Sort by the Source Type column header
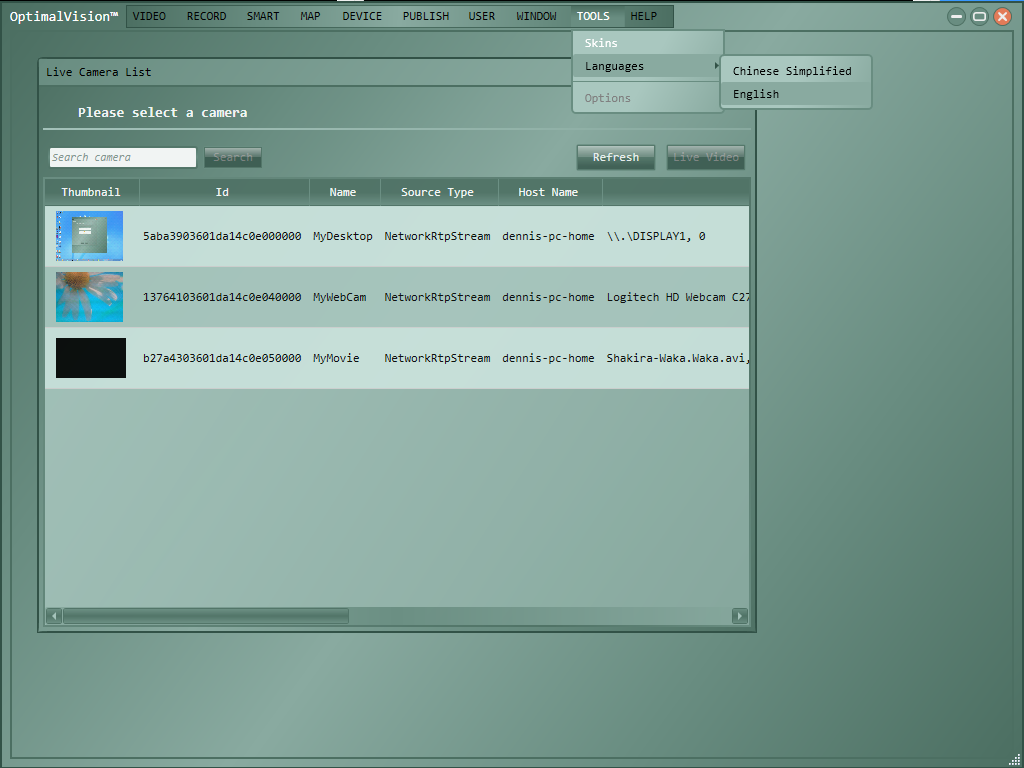This screenshot has width=1024, height=768. coord(437,192)
